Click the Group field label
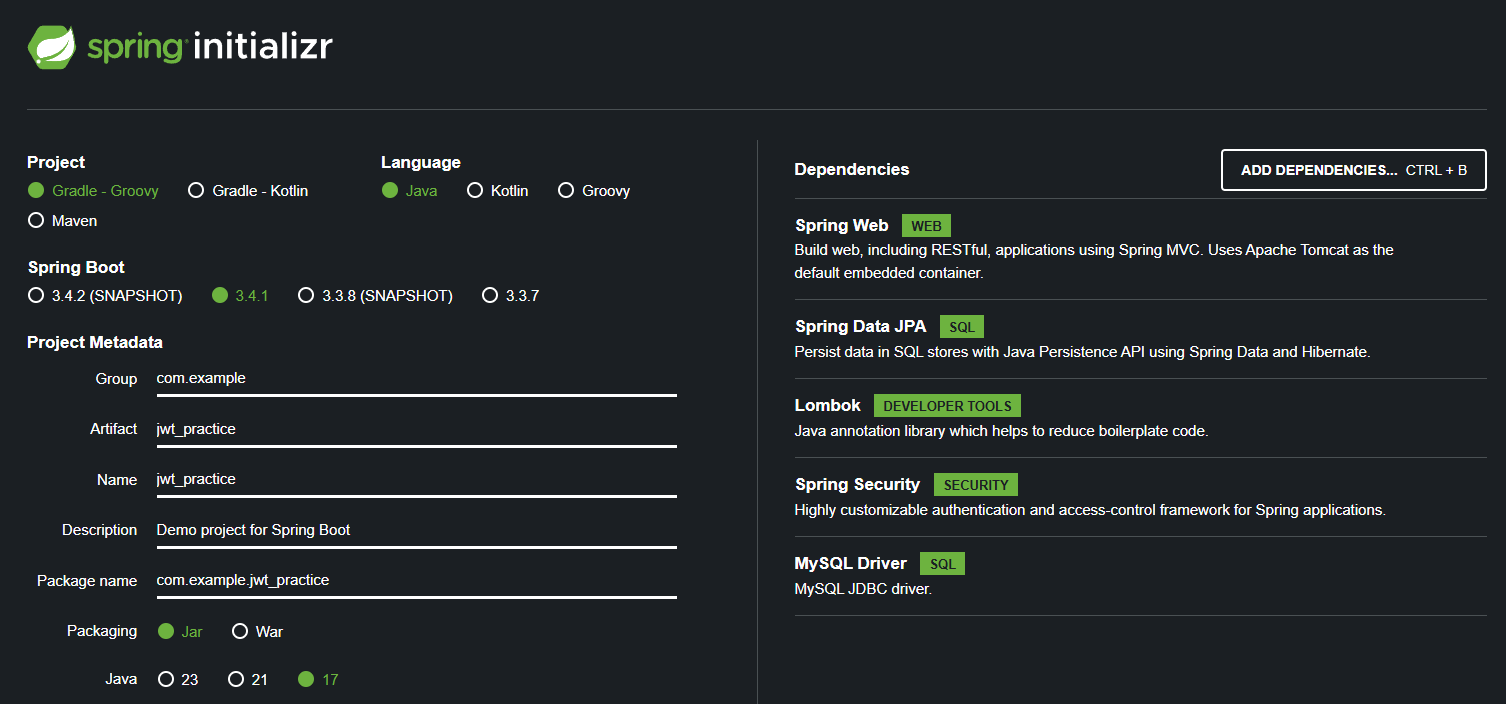1506x704 pixels. point(116,379)
